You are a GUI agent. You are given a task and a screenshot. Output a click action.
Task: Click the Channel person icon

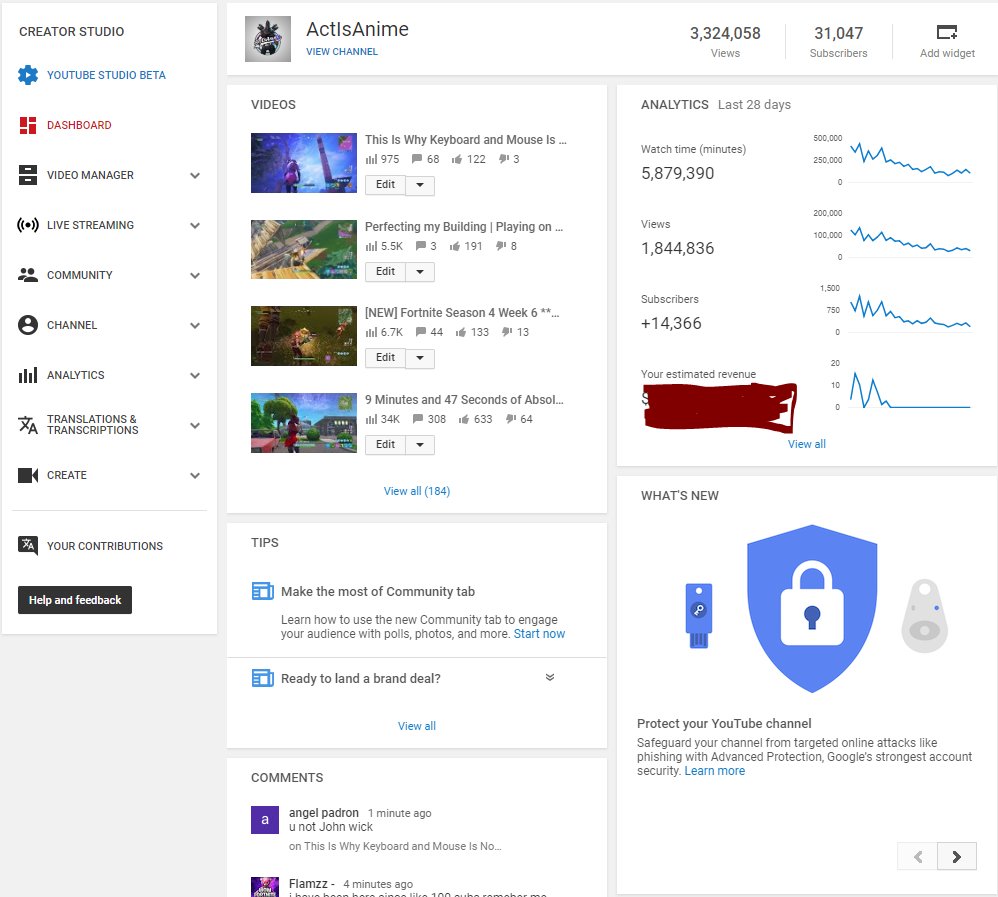tap(27, 325)
